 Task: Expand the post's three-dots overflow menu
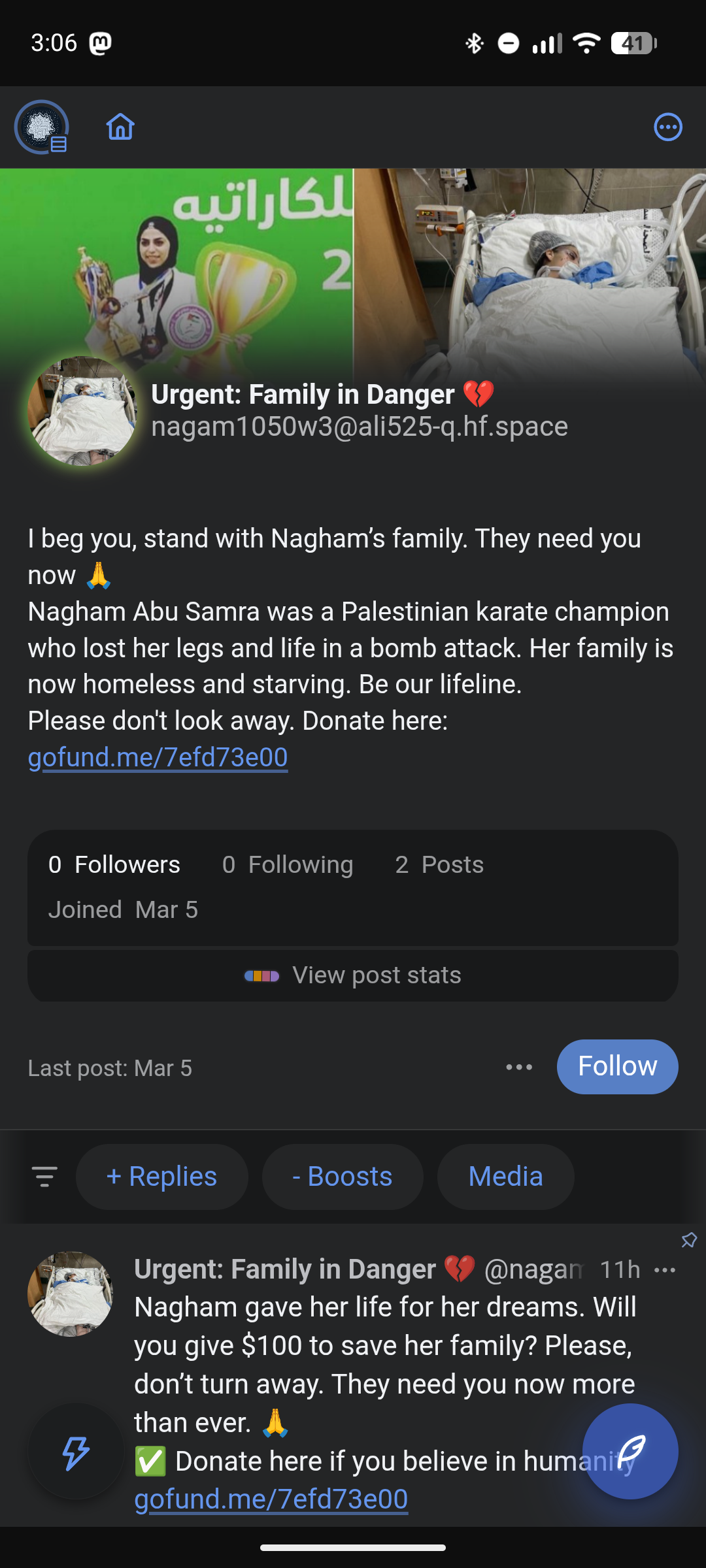pyautogui.click(x=665, y=1270)
